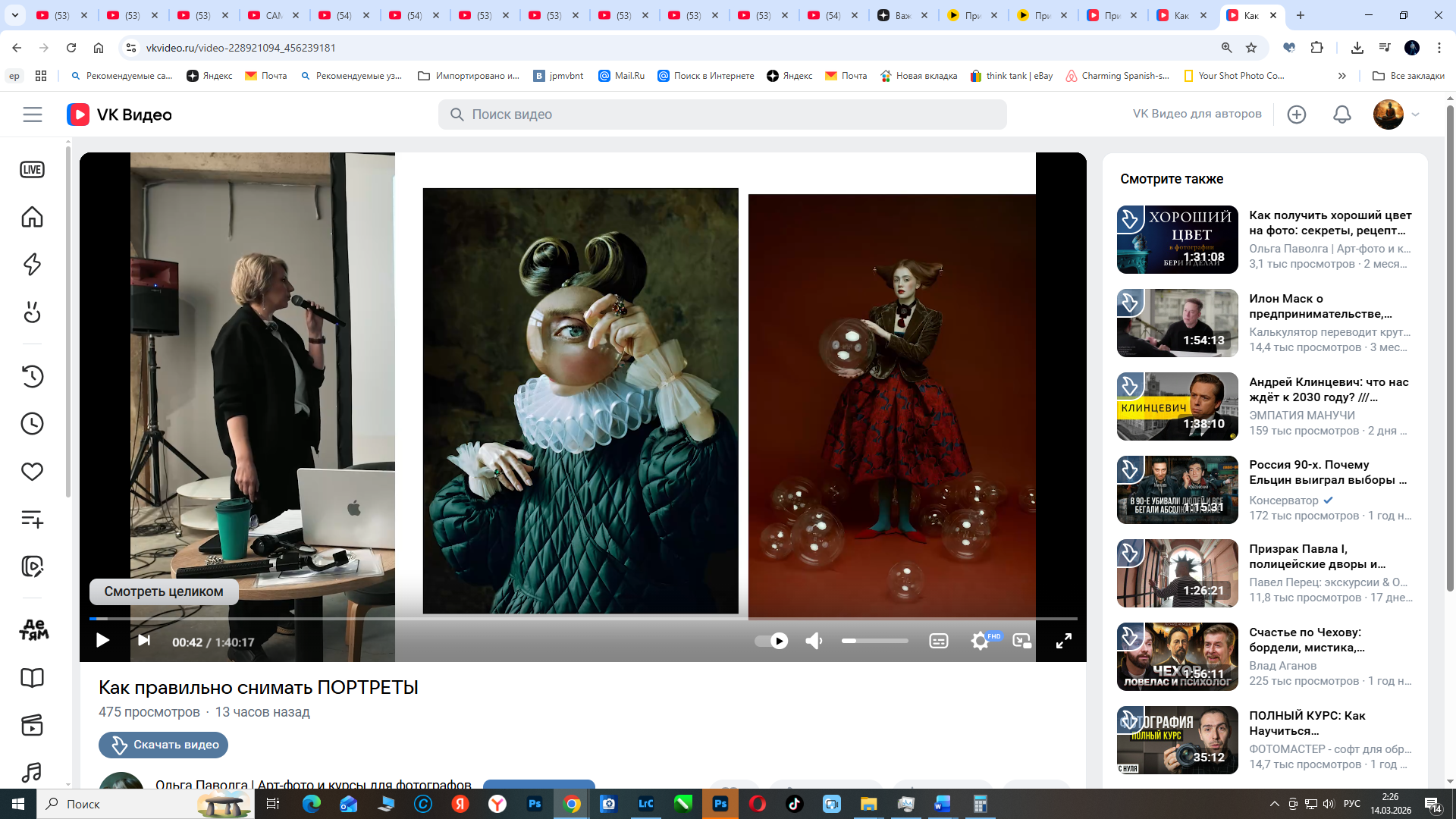Open the LIVE section in sidebar

click(32, 170)
